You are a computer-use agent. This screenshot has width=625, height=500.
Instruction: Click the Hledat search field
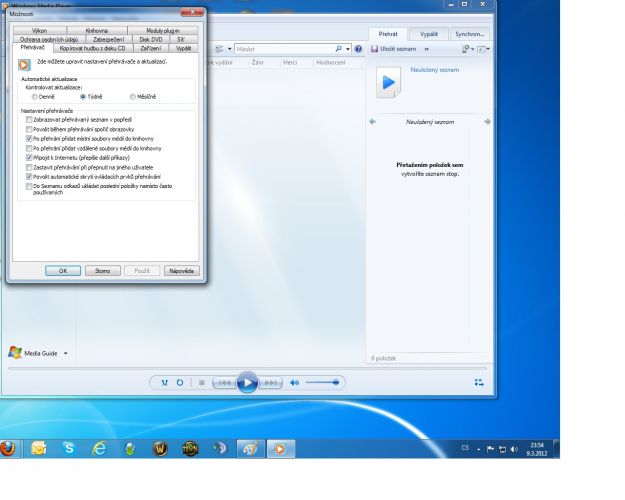pos(285,49)
